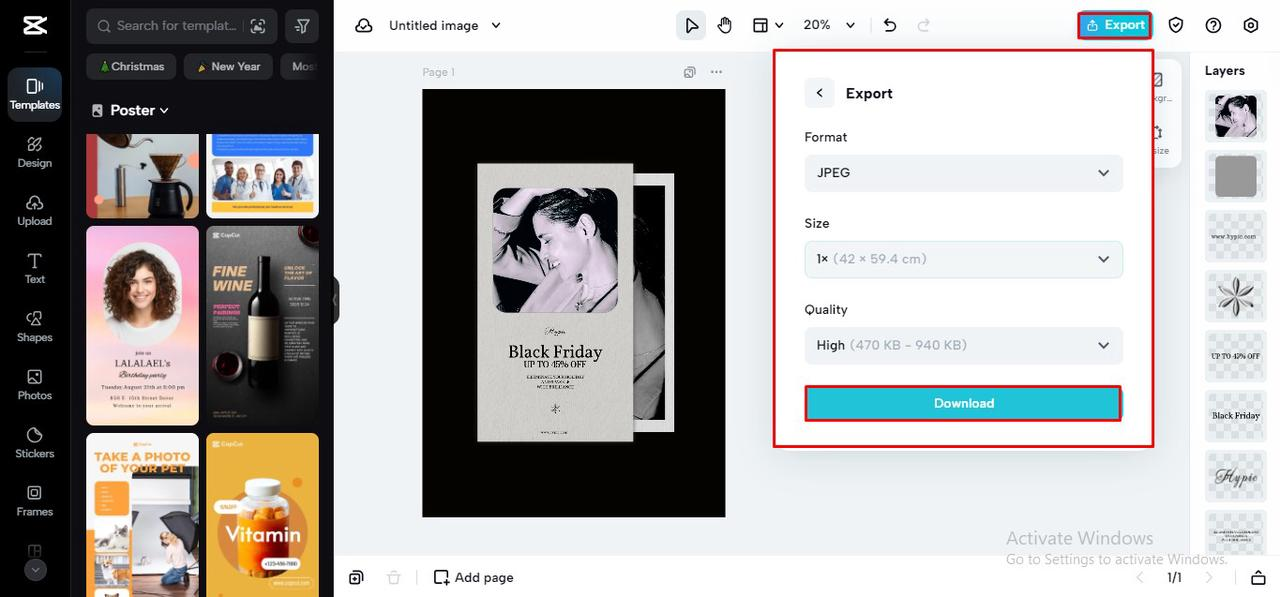
Task: Choose the Fine Wine poster template
Action: coord(263,325)
